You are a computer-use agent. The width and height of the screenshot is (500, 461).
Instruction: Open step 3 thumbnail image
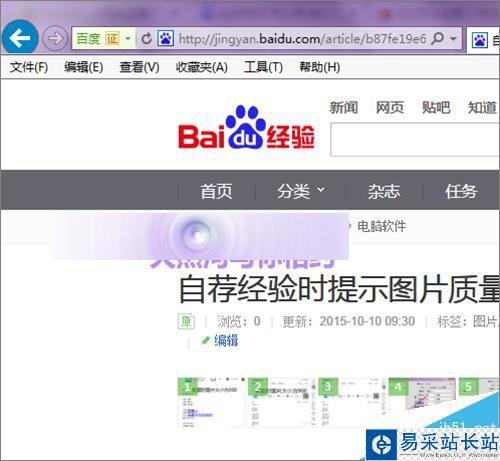click(x=352, y=402)
